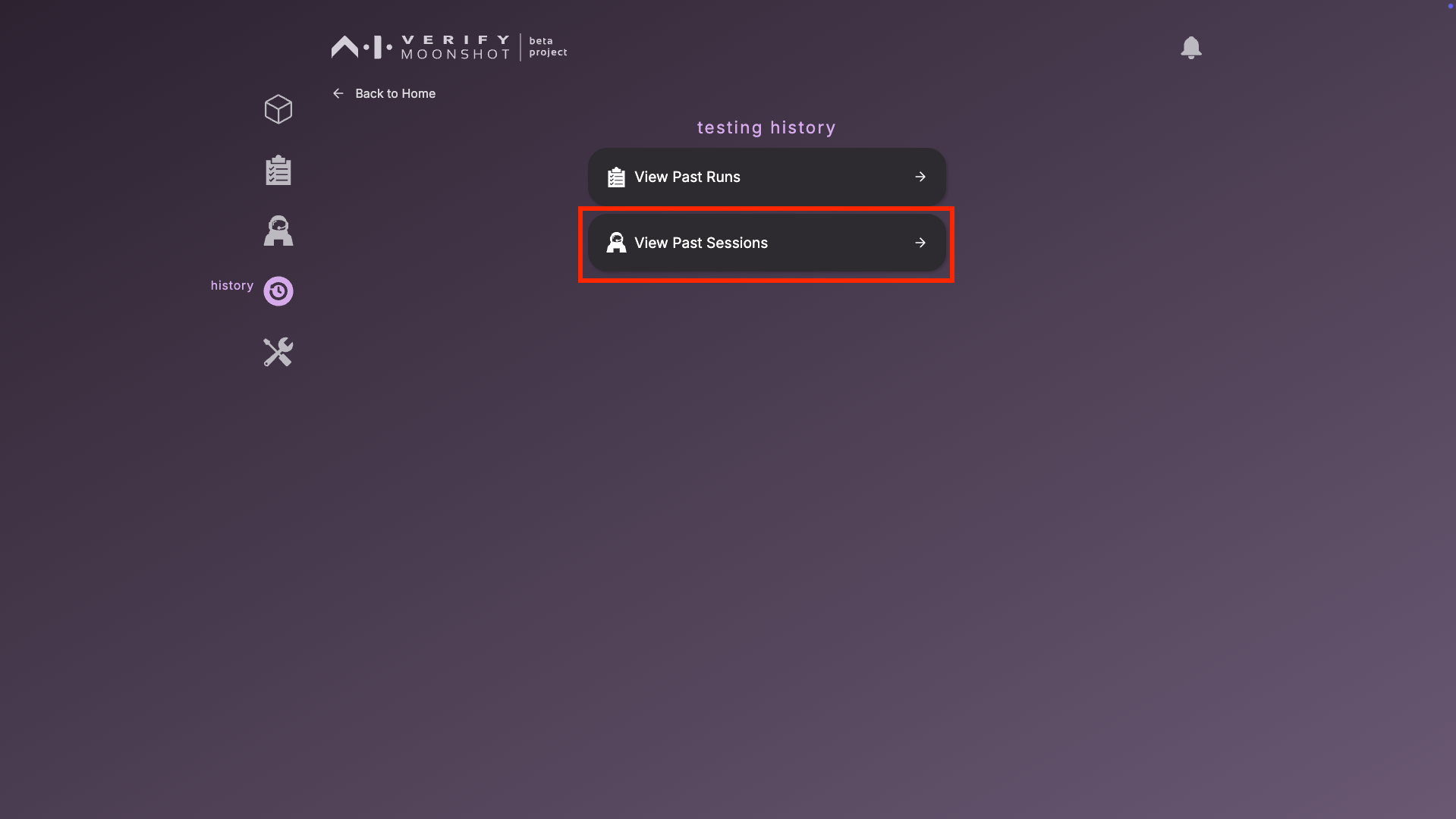Image resolution: width=1456 pixels, height=819 pixels.
Task: Open the red teaming astronaut sidebar icon
Action: [278, 231]
